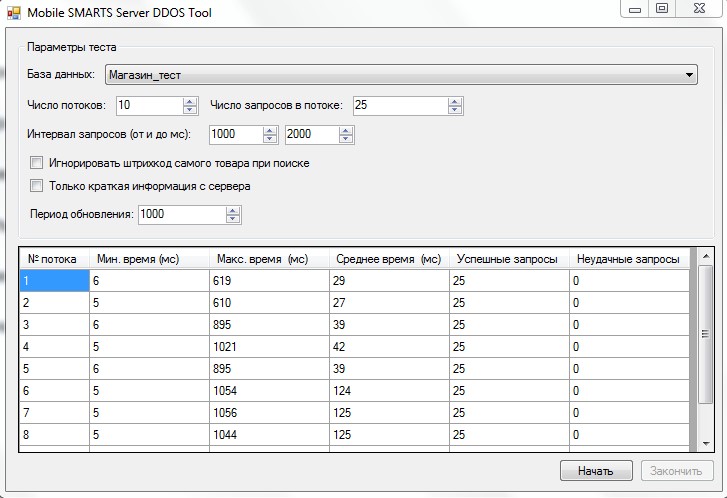Select max time cell 1021
This screenshot has width=727, height=498.
pyautogui.click(x=269, y=346)
